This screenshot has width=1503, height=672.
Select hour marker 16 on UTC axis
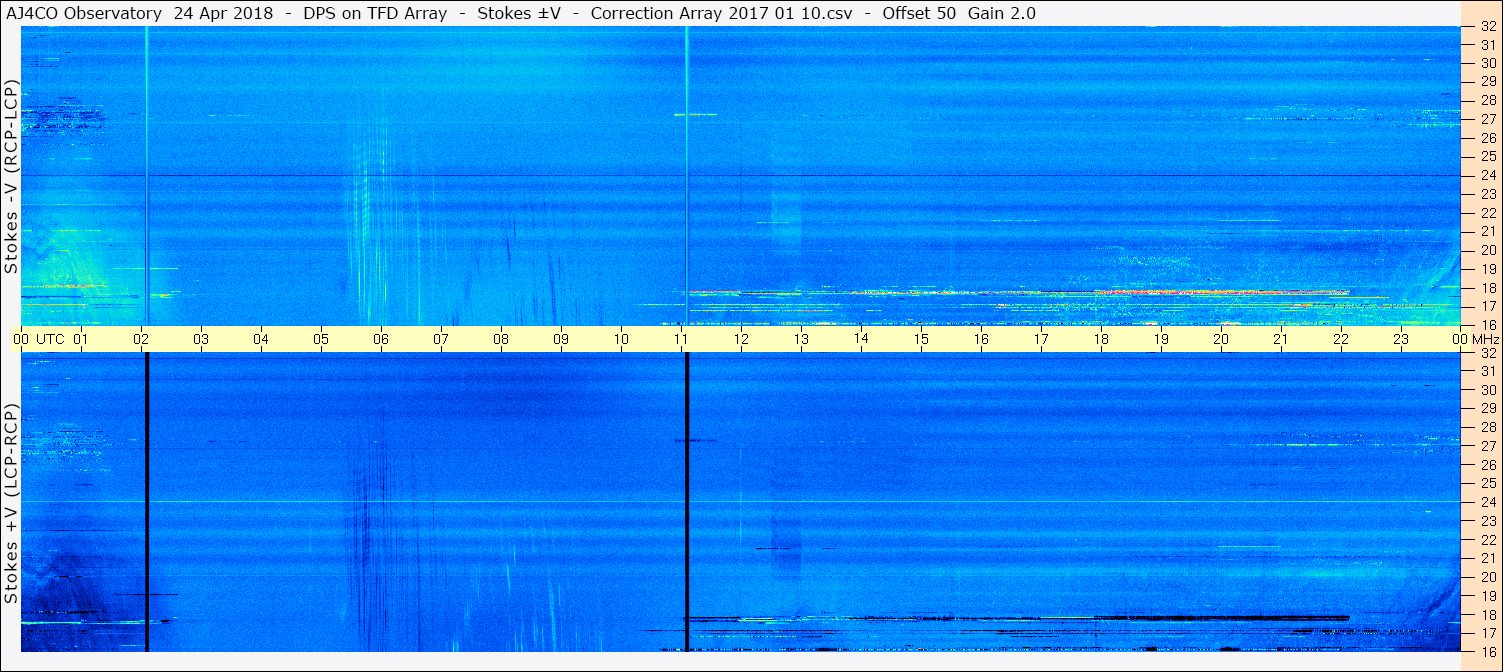(981, 339)
